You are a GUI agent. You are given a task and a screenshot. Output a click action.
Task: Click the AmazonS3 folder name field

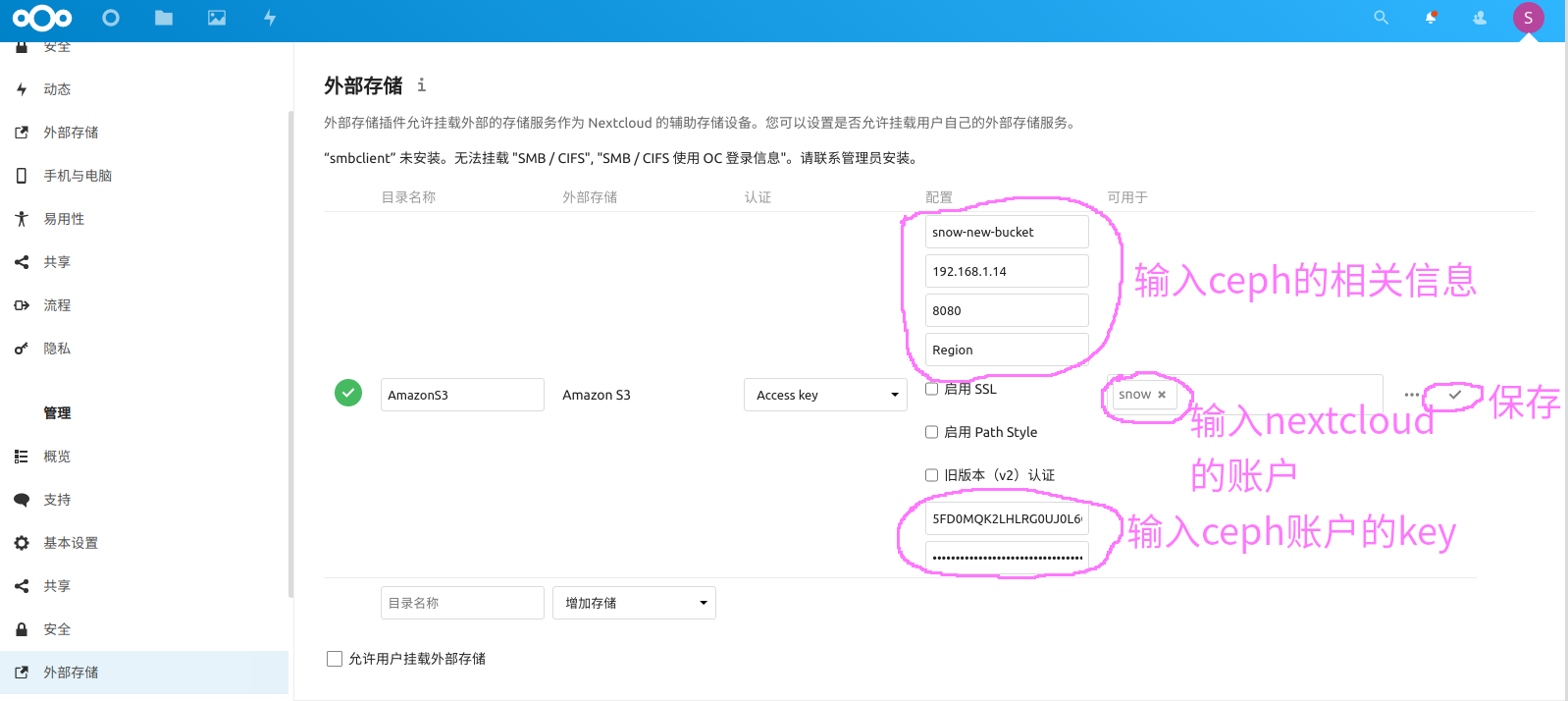pos(462,395)
